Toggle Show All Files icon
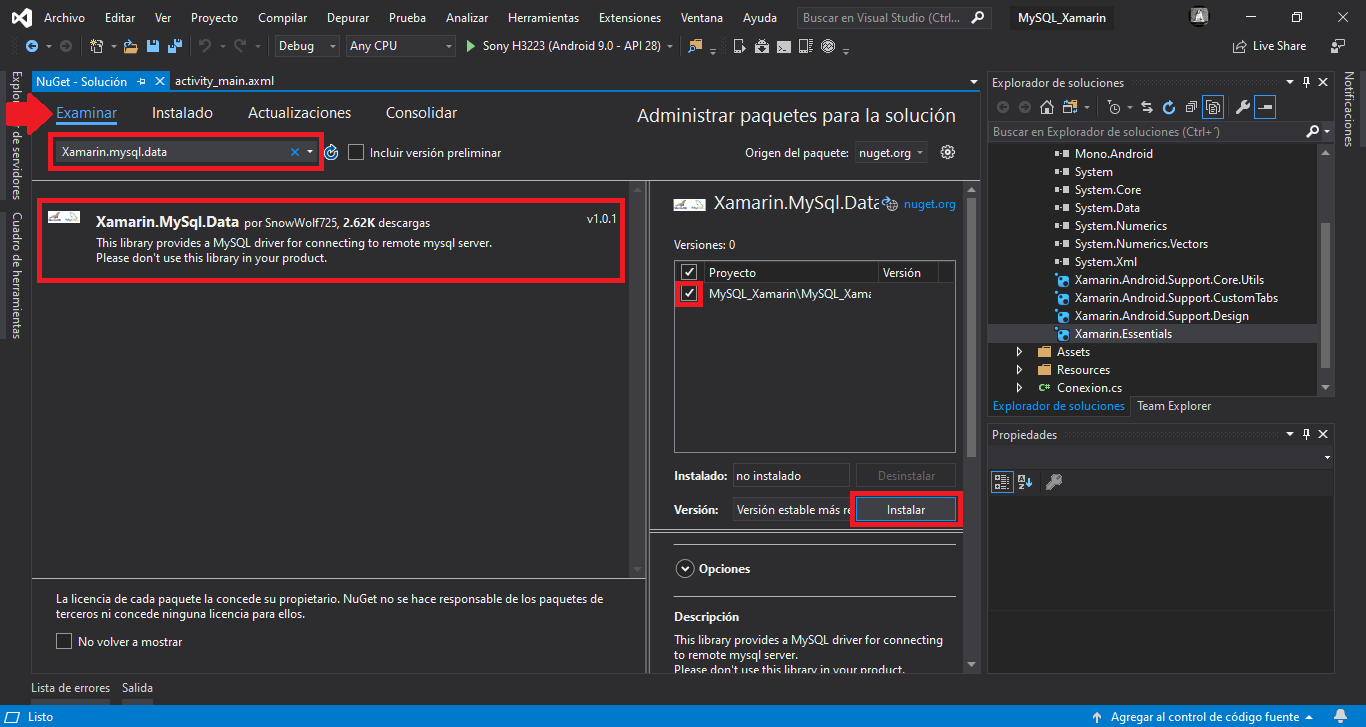The image size is (1366, 727). point(1214,107)
